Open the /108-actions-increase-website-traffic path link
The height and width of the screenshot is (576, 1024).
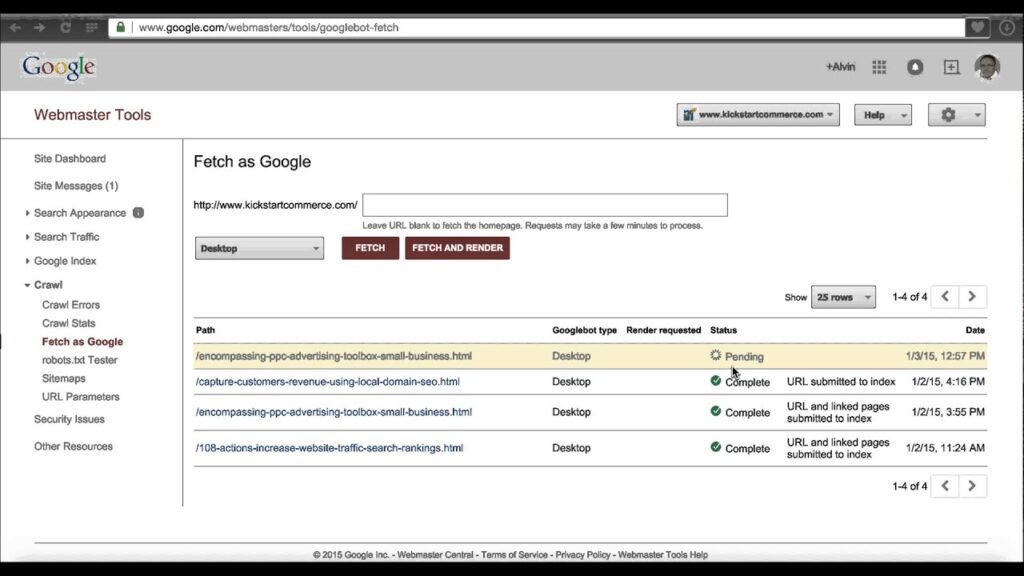[x=329, y=448]
